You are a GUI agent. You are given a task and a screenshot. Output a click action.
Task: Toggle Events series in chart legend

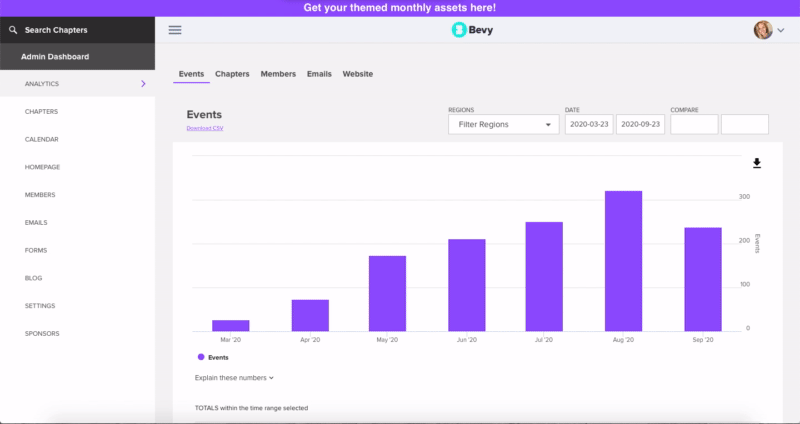click(213, 357)
